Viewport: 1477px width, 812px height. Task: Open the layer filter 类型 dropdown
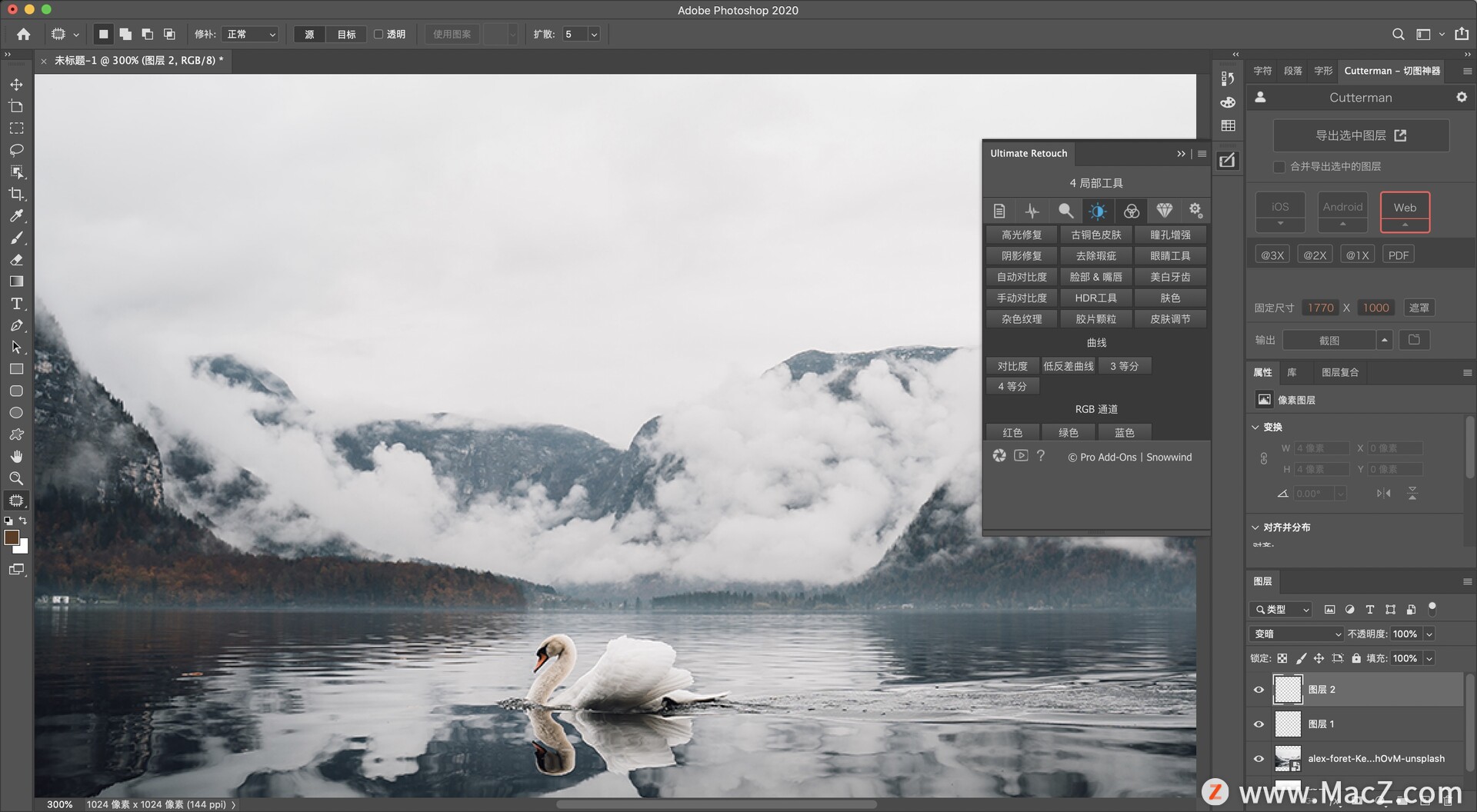(1281, 609)
